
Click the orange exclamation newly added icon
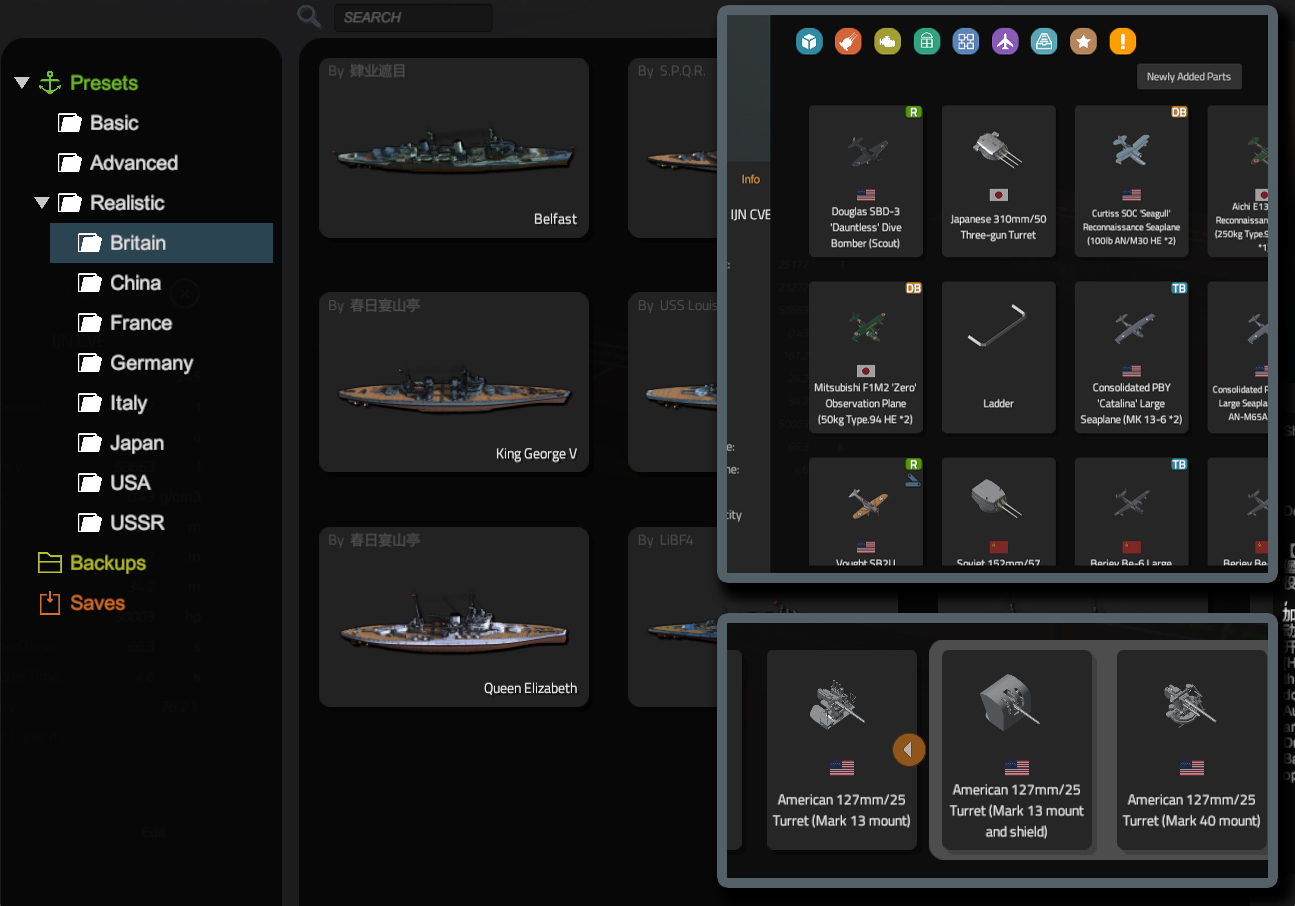tap(1123, 41)
